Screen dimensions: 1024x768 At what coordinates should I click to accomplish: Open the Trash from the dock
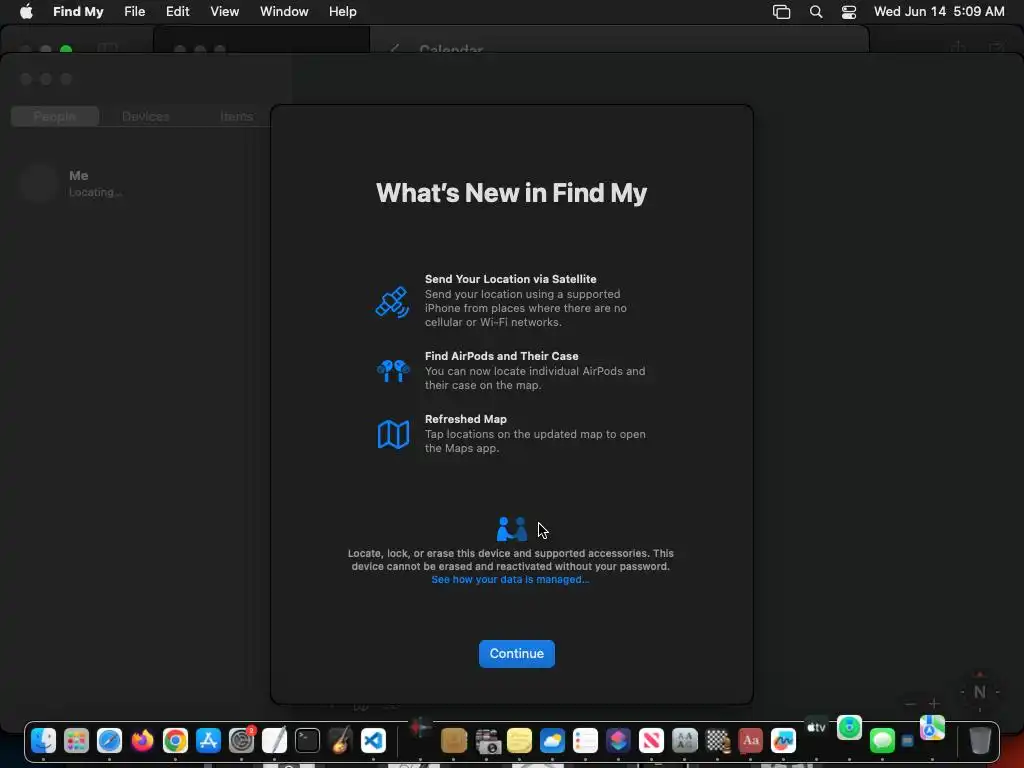(980, 741)
